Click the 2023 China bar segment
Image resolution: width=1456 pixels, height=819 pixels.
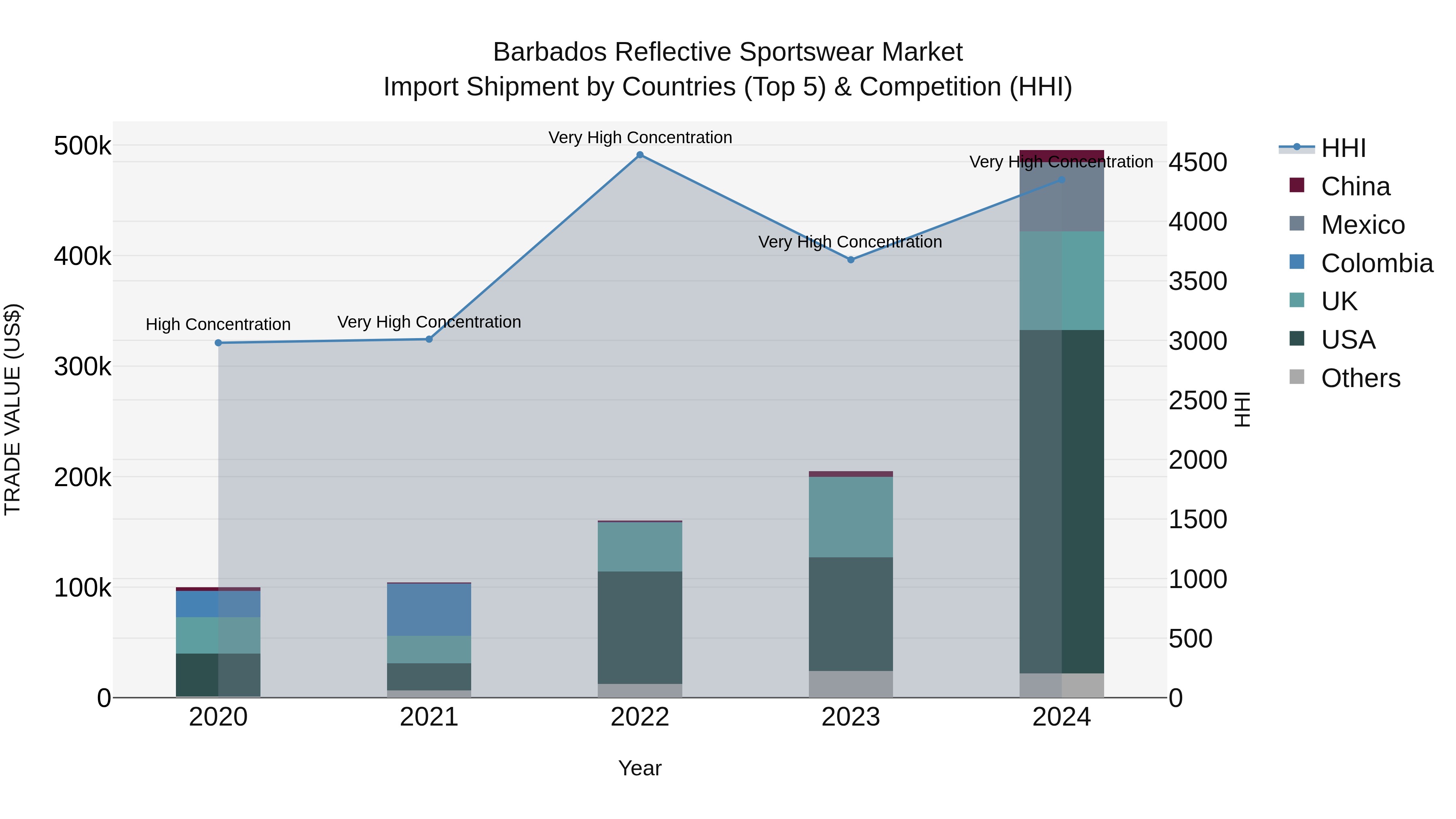tap(851, 474)
